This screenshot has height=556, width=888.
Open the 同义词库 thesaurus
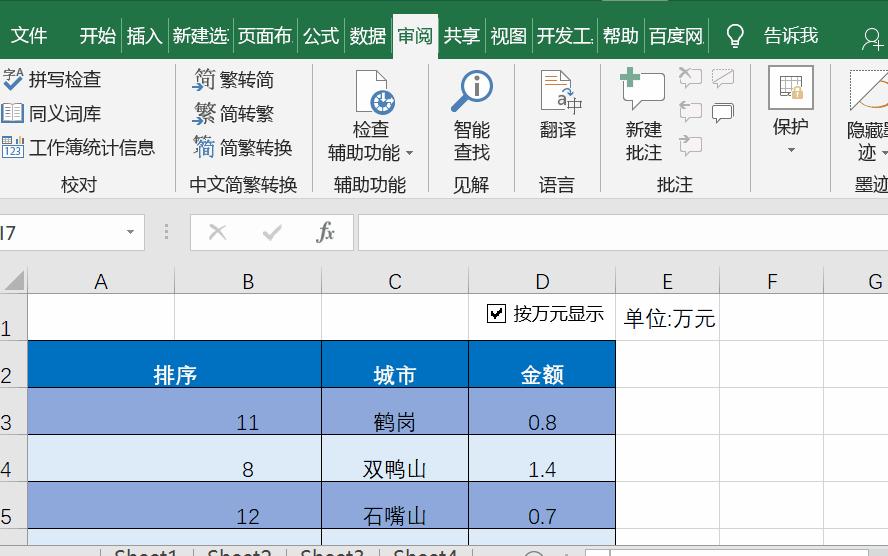(52, 113)
